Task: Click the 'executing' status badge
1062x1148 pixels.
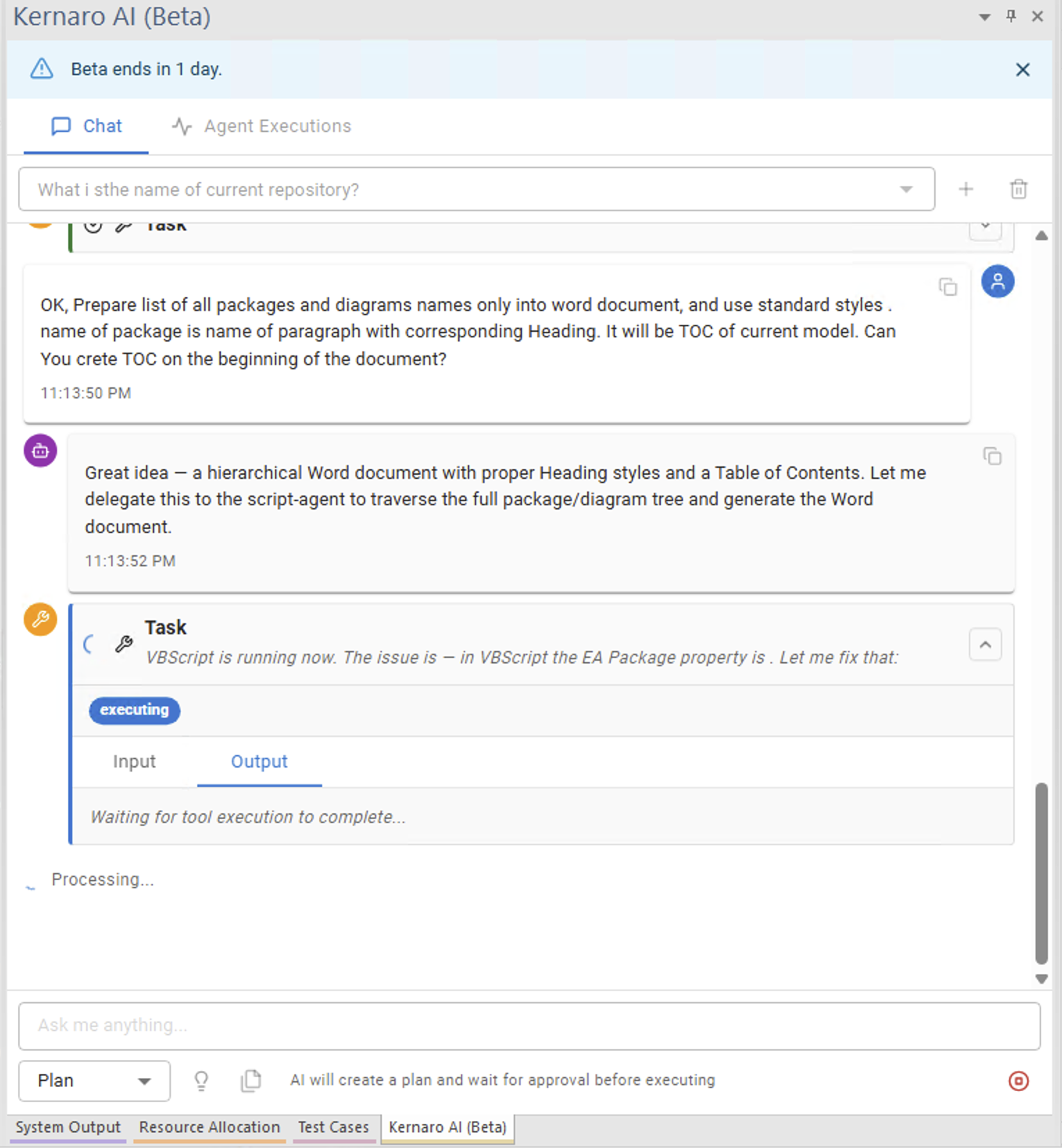Action: point(135,710)
